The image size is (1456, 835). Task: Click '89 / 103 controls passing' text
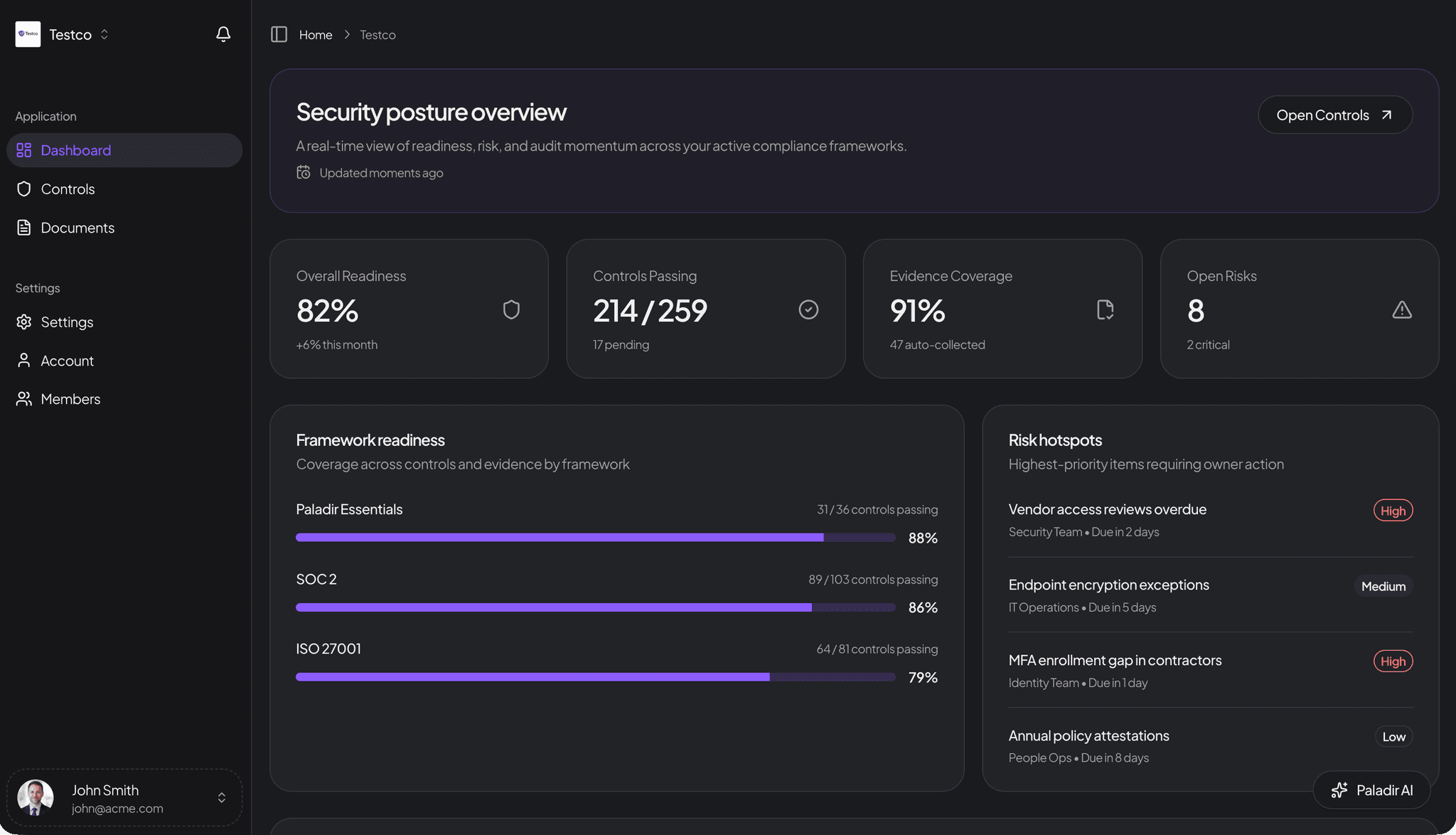point(873,579)
